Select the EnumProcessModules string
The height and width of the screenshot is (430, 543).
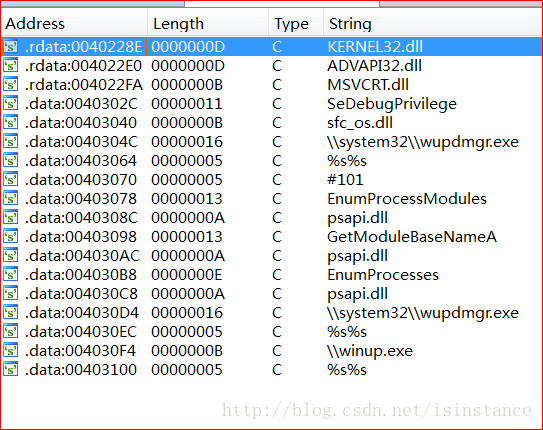point(407,199)
